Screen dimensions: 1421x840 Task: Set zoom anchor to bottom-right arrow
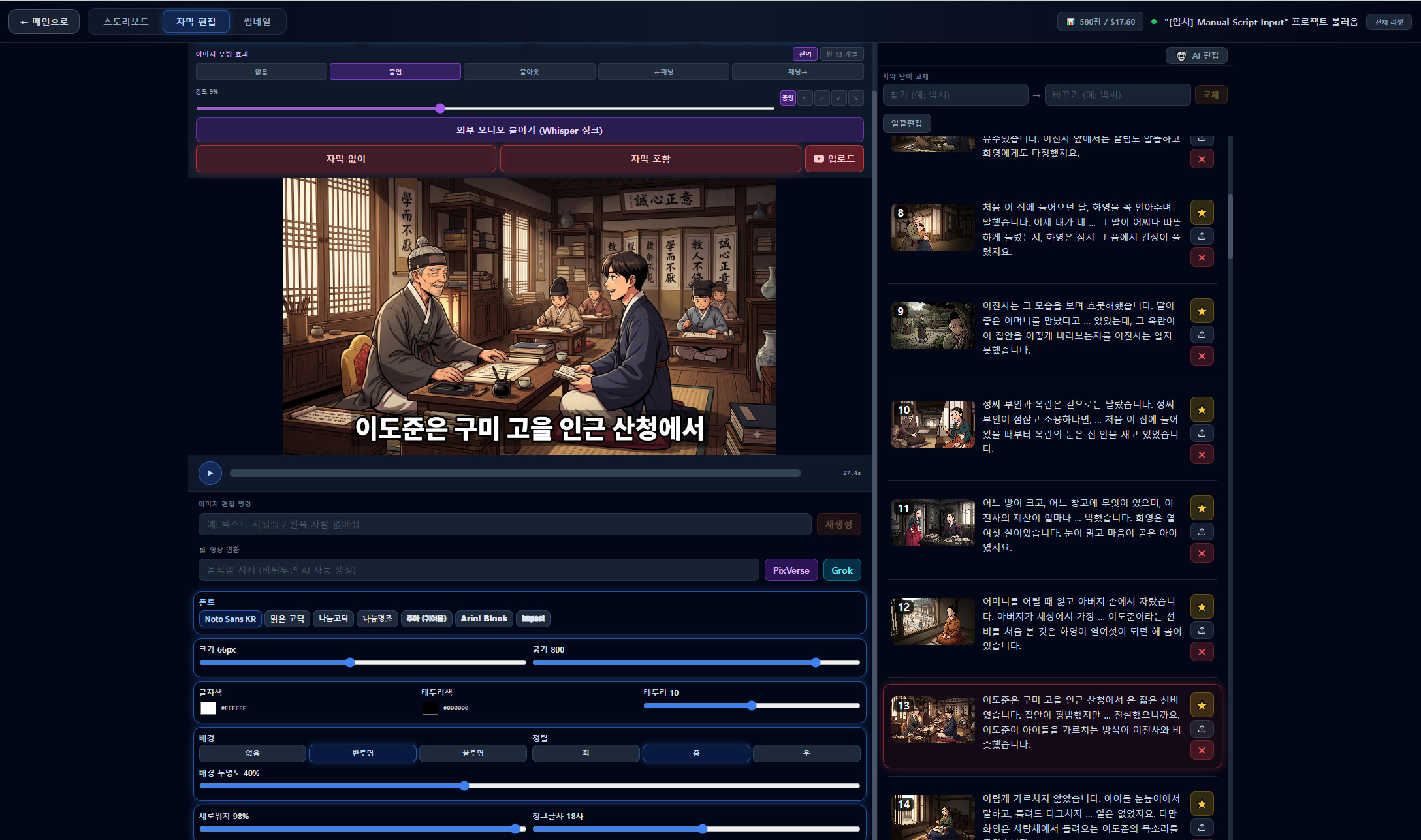click(x=856, y=98)
